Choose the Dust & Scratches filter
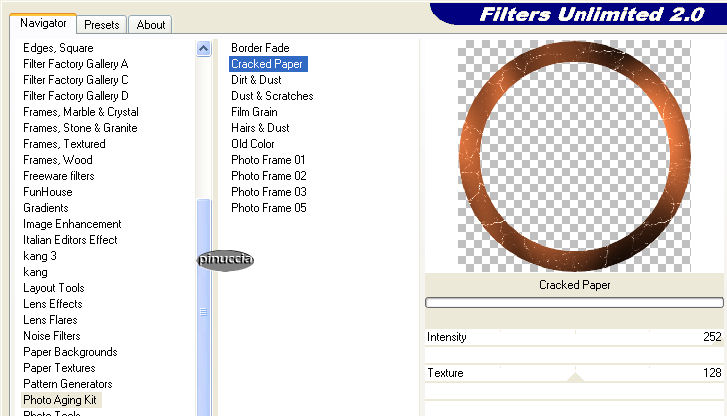 pos(272,96)
